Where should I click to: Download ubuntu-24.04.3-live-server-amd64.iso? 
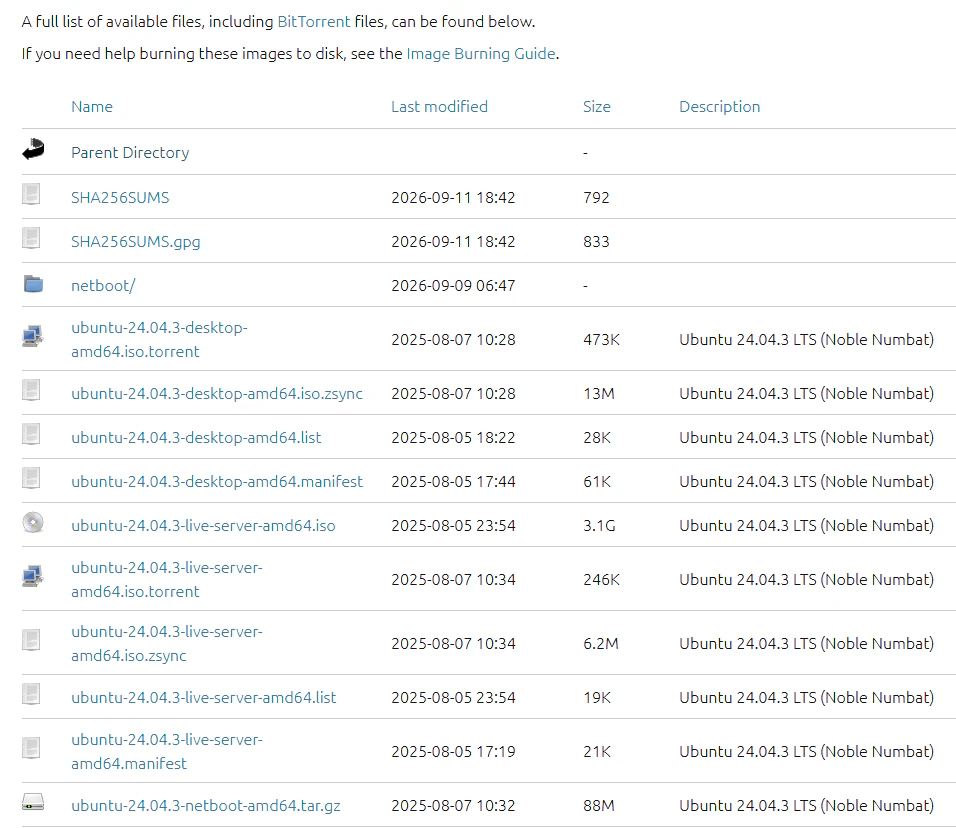[x=203, y=526]
